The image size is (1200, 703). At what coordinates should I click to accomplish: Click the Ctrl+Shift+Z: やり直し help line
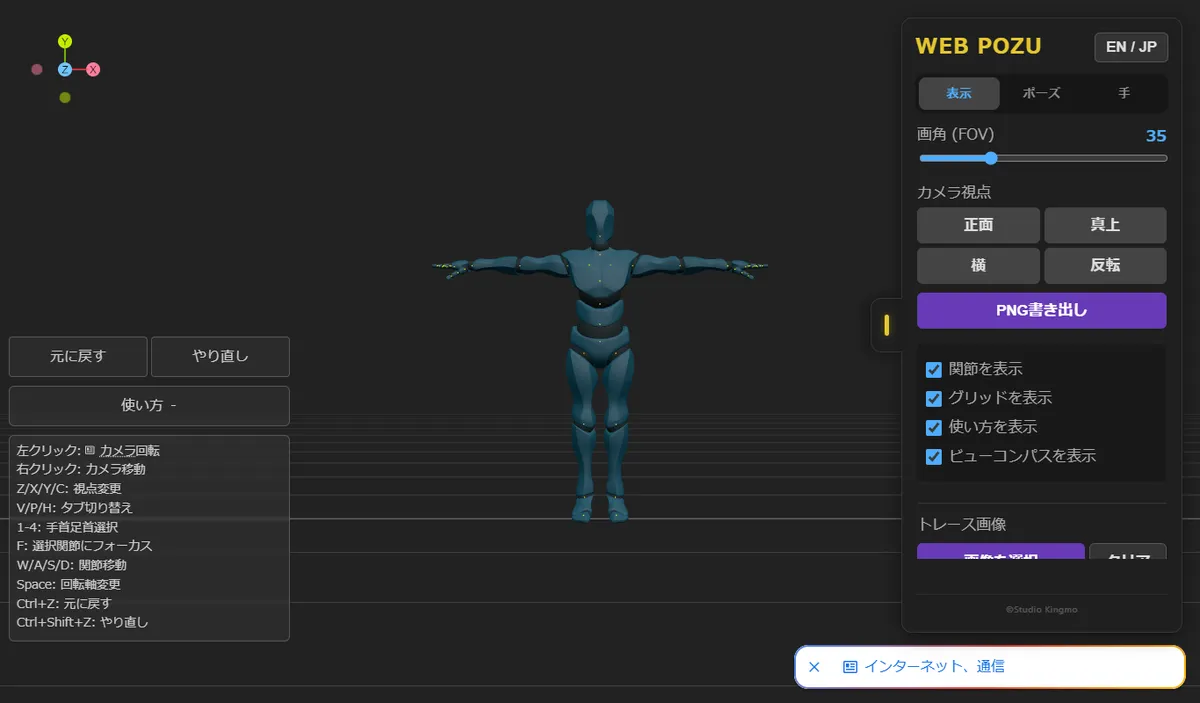[x=82, y=622]
